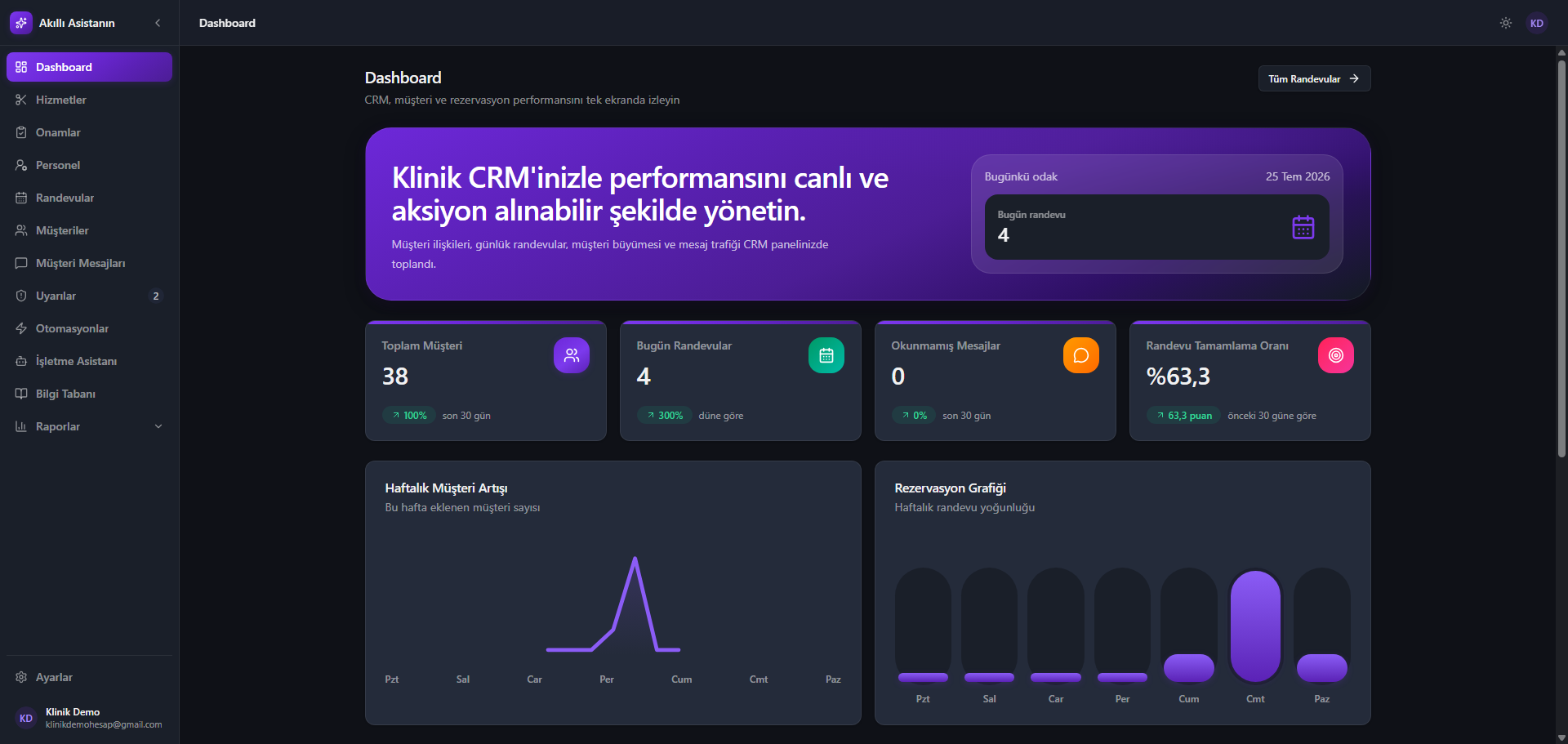The width and height of the screenshot is (1568, 744).
Task: Click the 0% change badge
Action: 913,416
